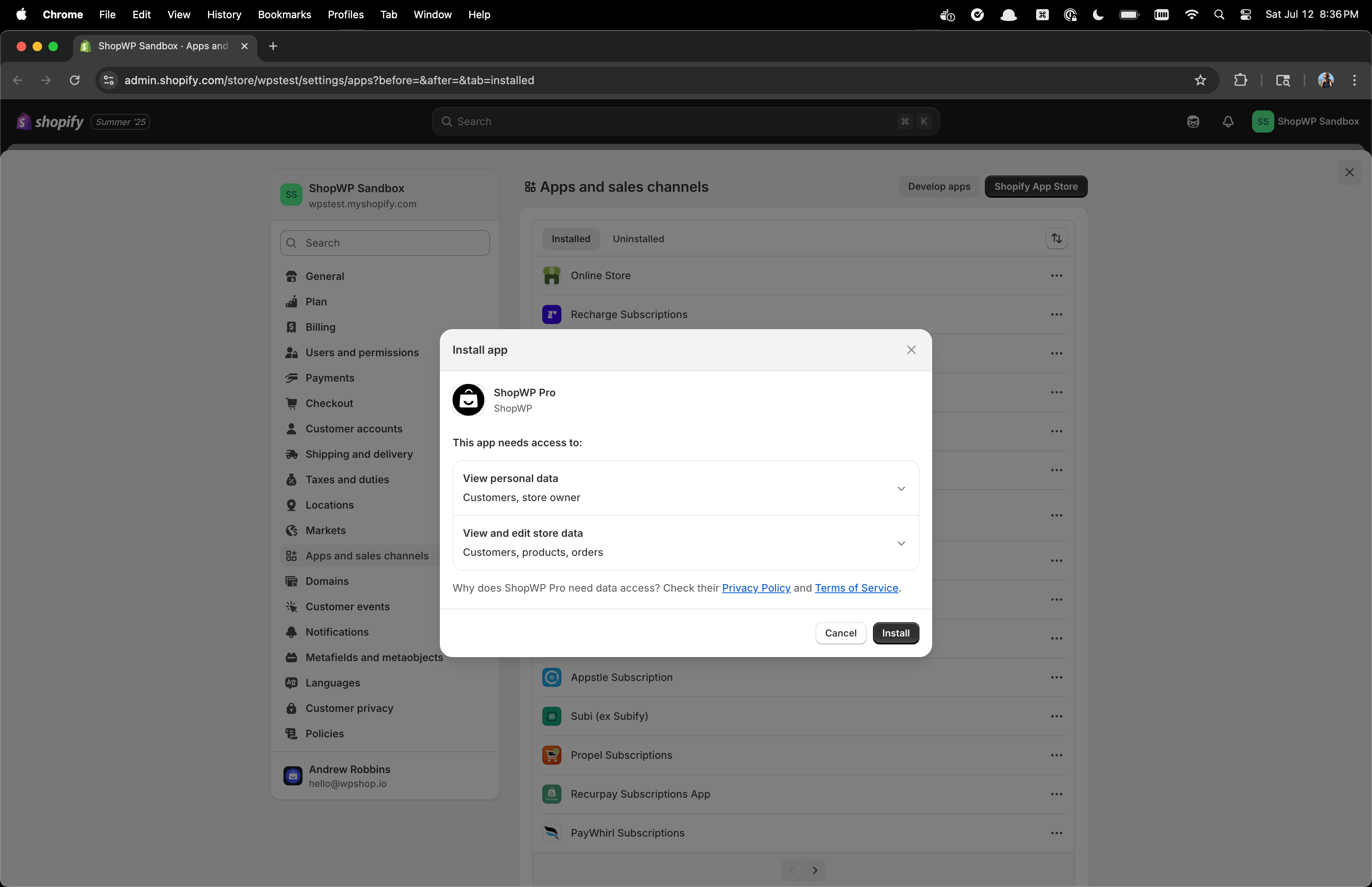Close the Install app dialog

coord(911,350)
